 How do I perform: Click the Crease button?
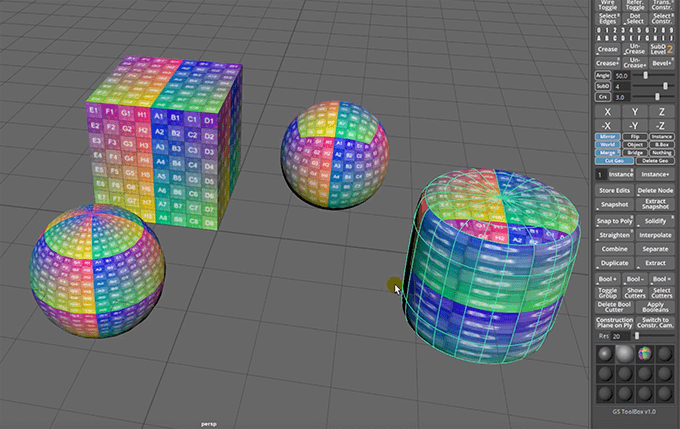[x=608, y=49]
